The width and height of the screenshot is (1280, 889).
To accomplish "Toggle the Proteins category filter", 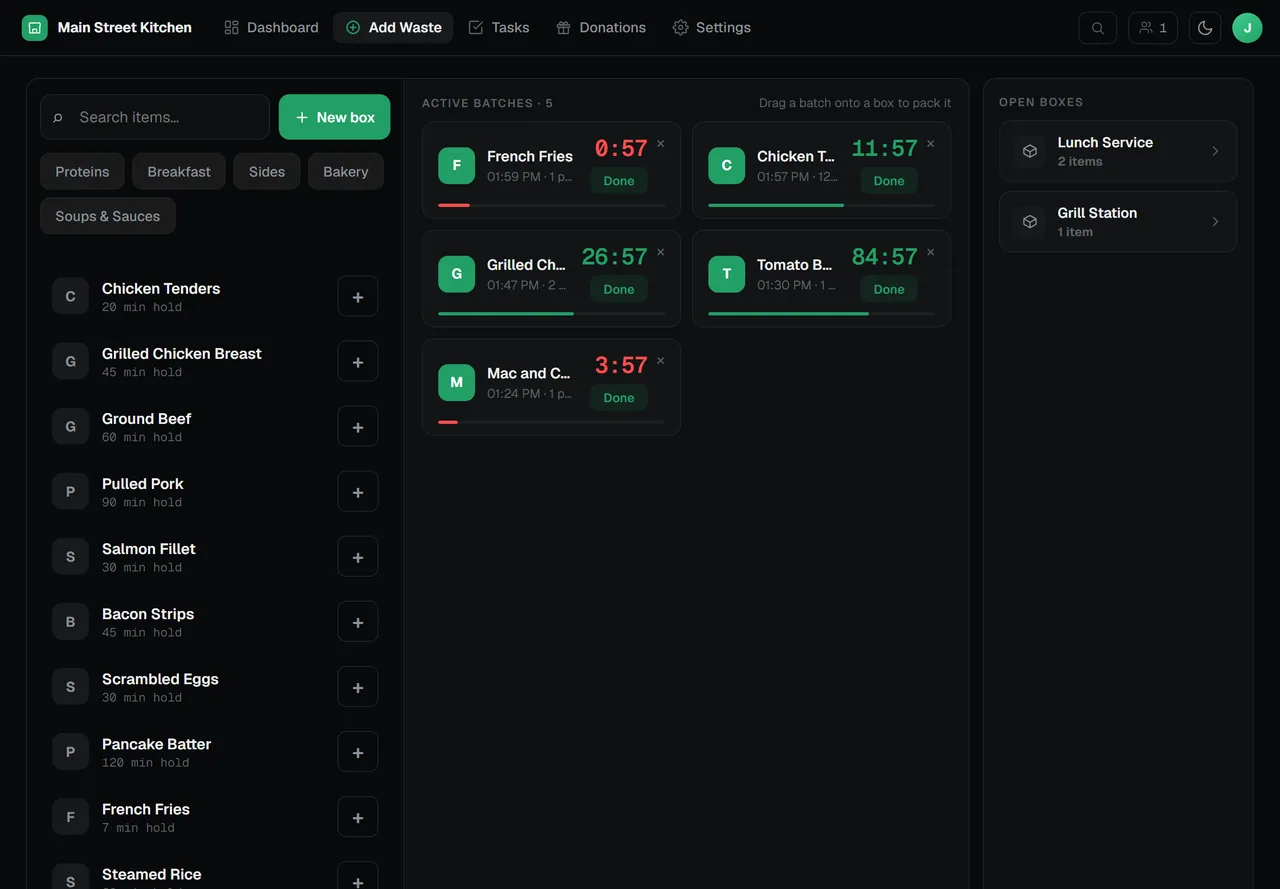I will (x=82, y=172).
